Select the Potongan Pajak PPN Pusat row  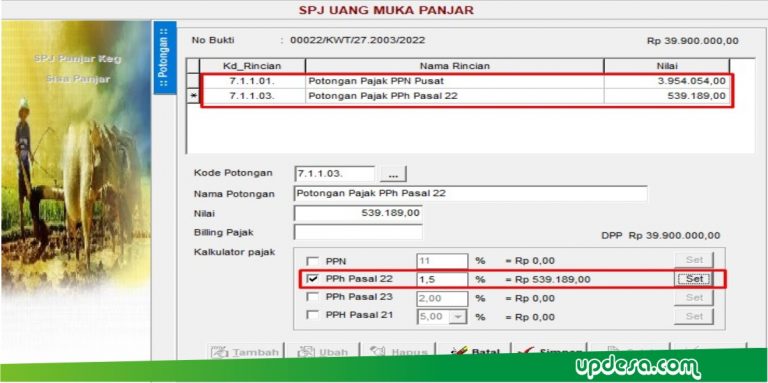click(x=464, y=81)
